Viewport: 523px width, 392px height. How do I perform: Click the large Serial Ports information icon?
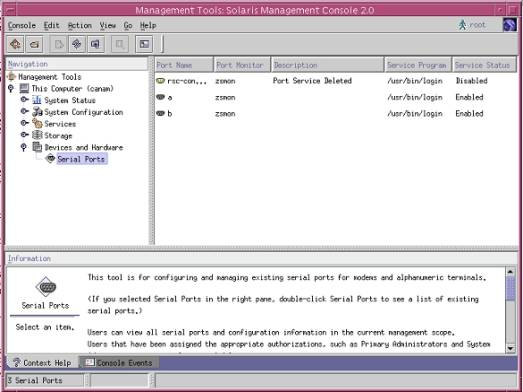tap(46, 287)
